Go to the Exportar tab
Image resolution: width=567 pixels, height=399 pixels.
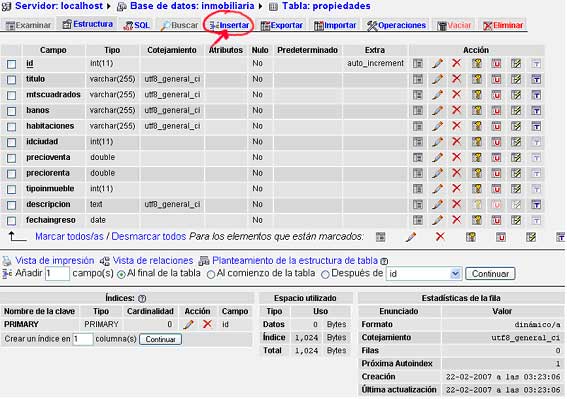[281, 25]
